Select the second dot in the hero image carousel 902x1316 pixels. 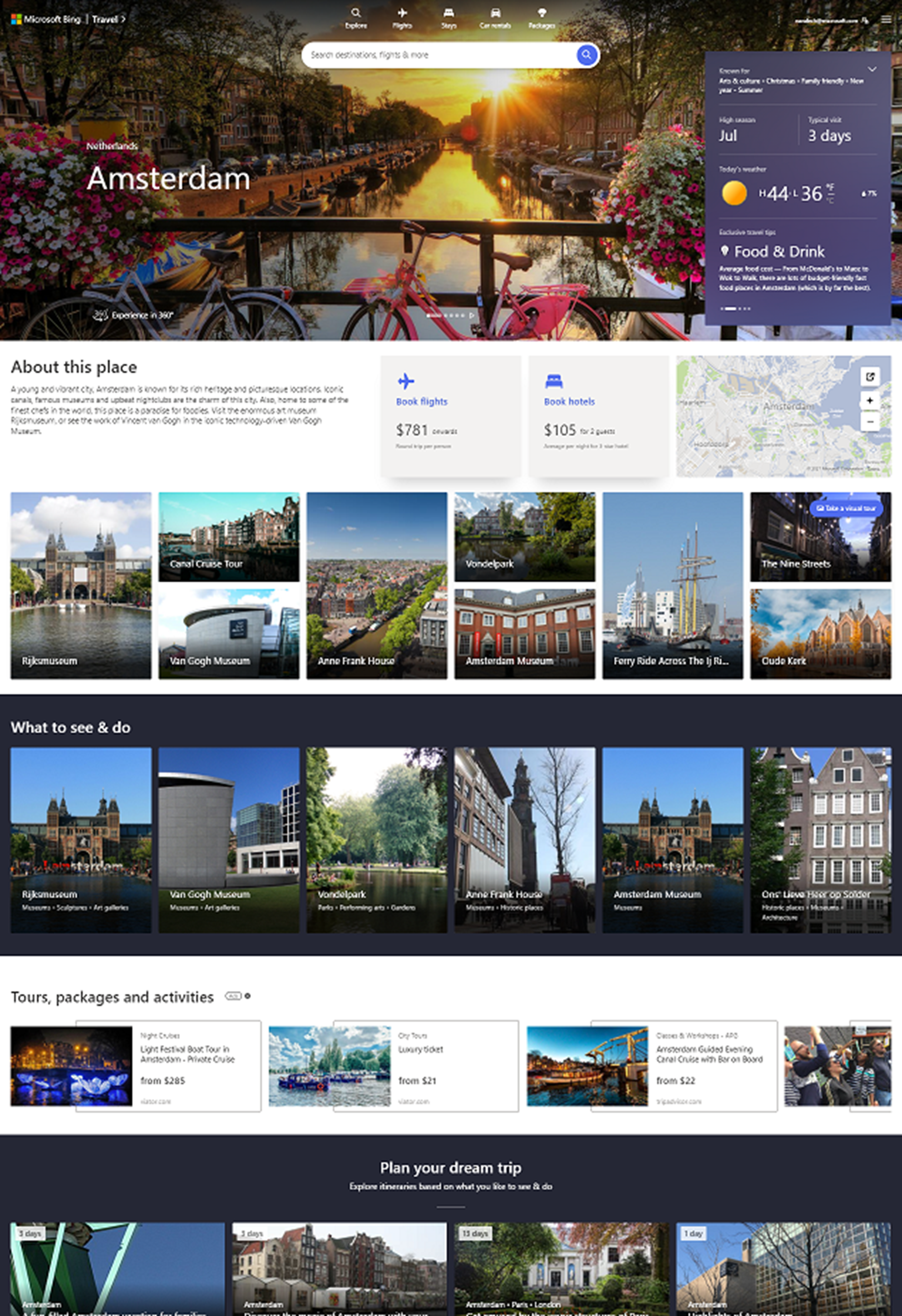[x=446, y=316]
